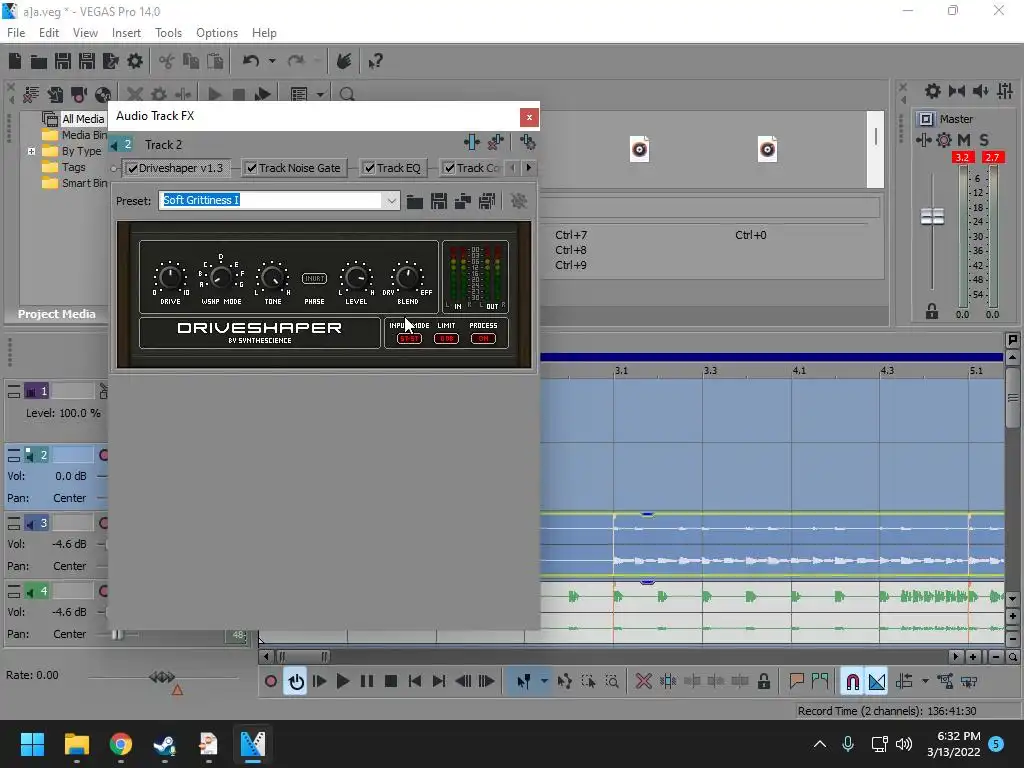Toggle the Track Compressor checkbox
The height and width of the screenshot is (768, 1024).
[x=449, y=168]
